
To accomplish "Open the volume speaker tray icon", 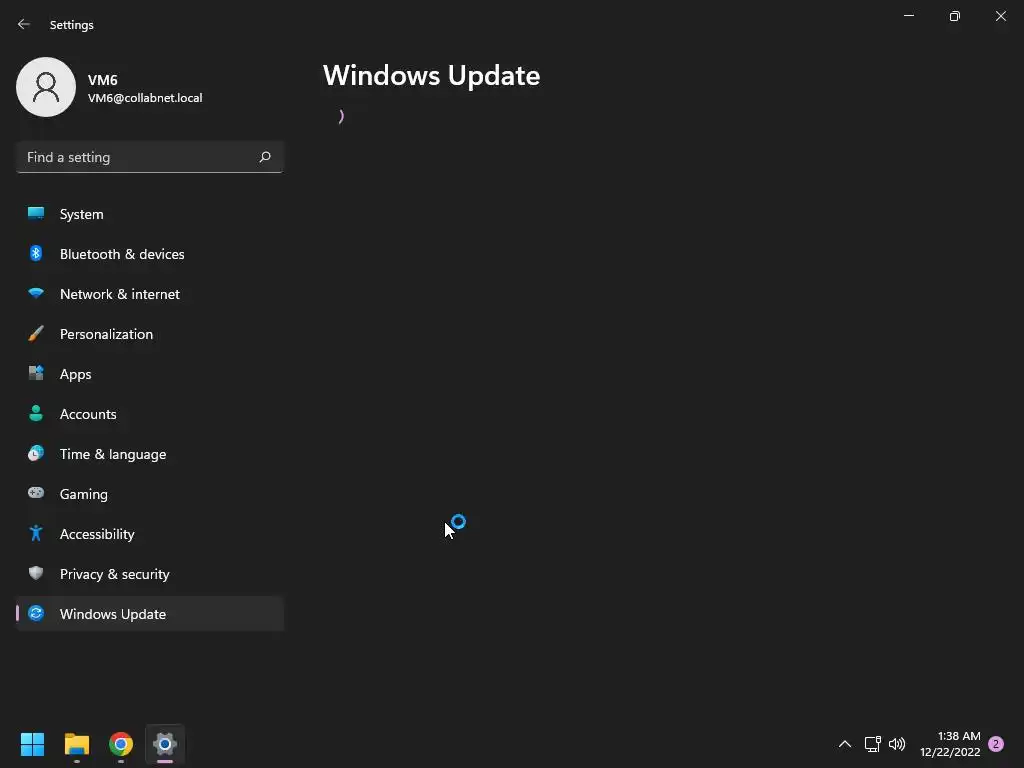I will [x=897, y=744].
